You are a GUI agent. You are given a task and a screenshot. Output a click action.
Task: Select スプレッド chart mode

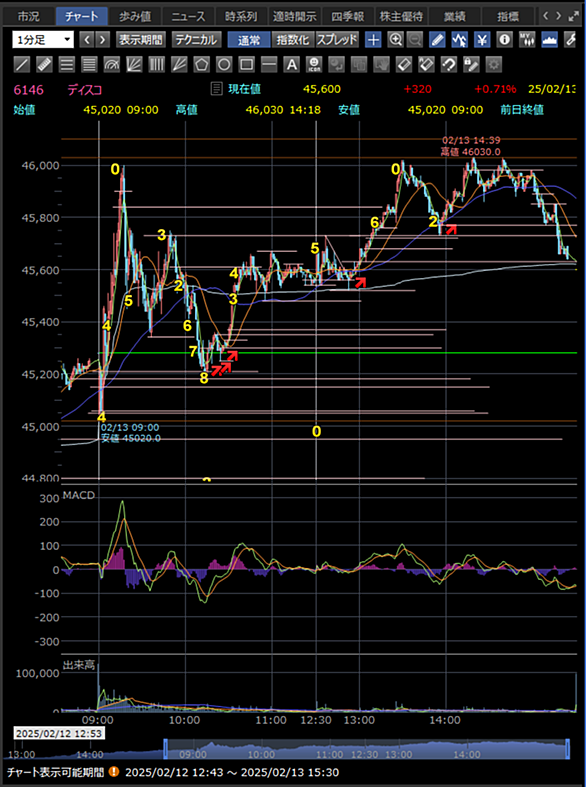coord(337,40)
